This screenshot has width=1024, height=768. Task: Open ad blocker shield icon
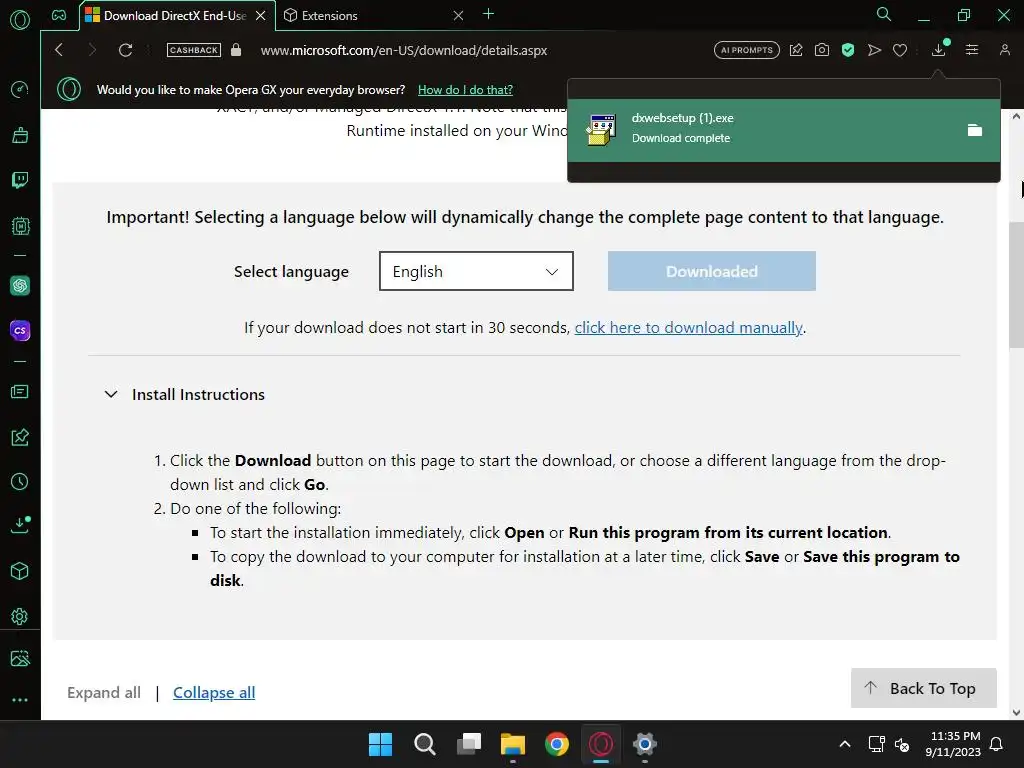[848, 50]
